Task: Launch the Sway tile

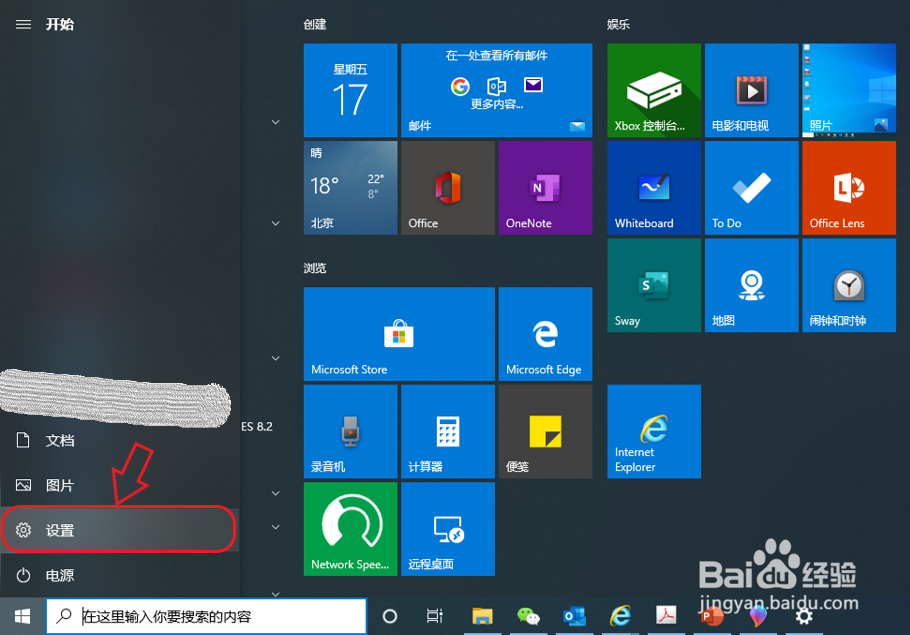Action: click(x=654, y=285)
